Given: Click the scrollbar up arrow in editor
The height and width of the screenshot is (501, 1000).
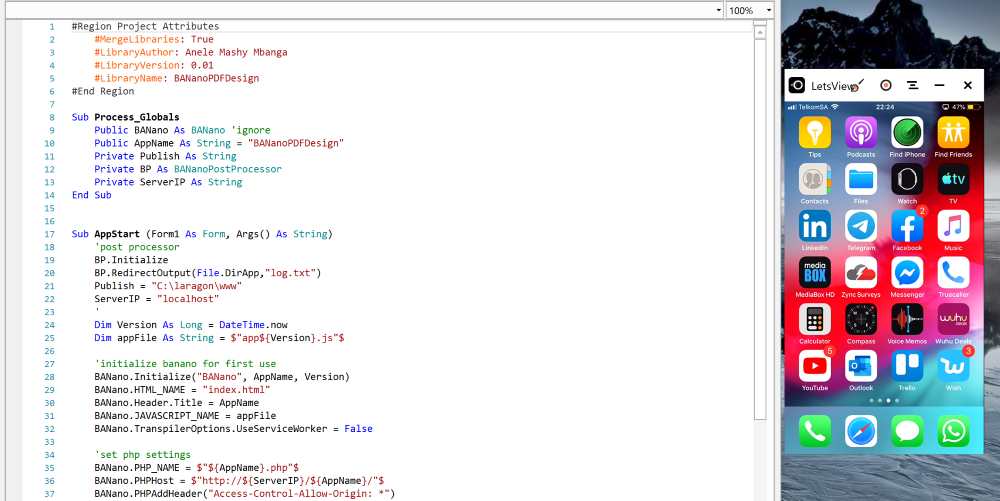Looking at the screenshot, I should coord(760,33).
